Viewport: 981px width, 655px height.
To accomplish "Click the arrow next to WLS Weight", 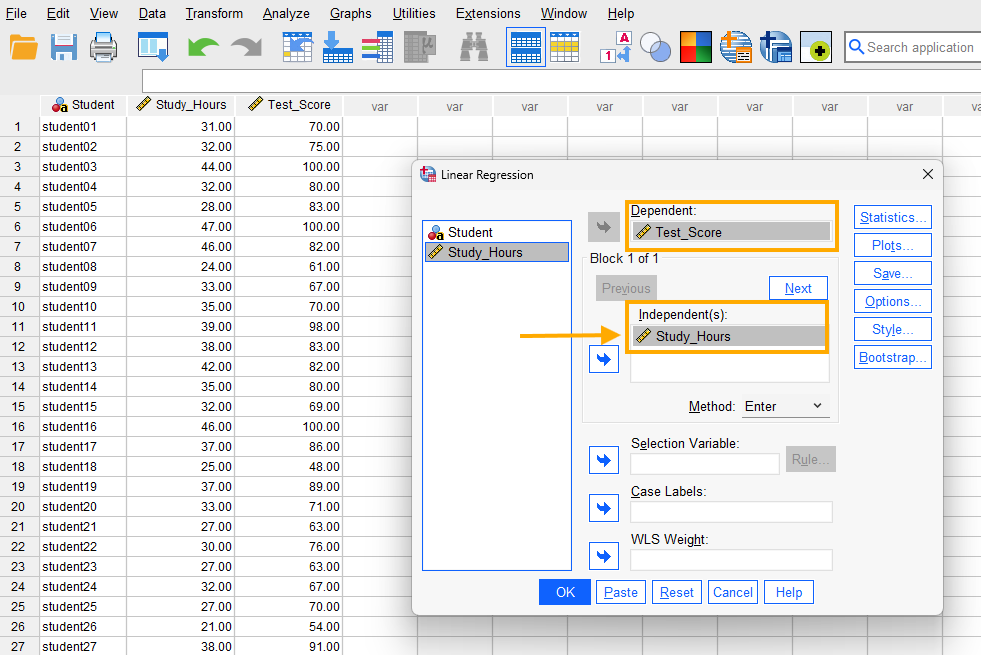I will point(603,556).
